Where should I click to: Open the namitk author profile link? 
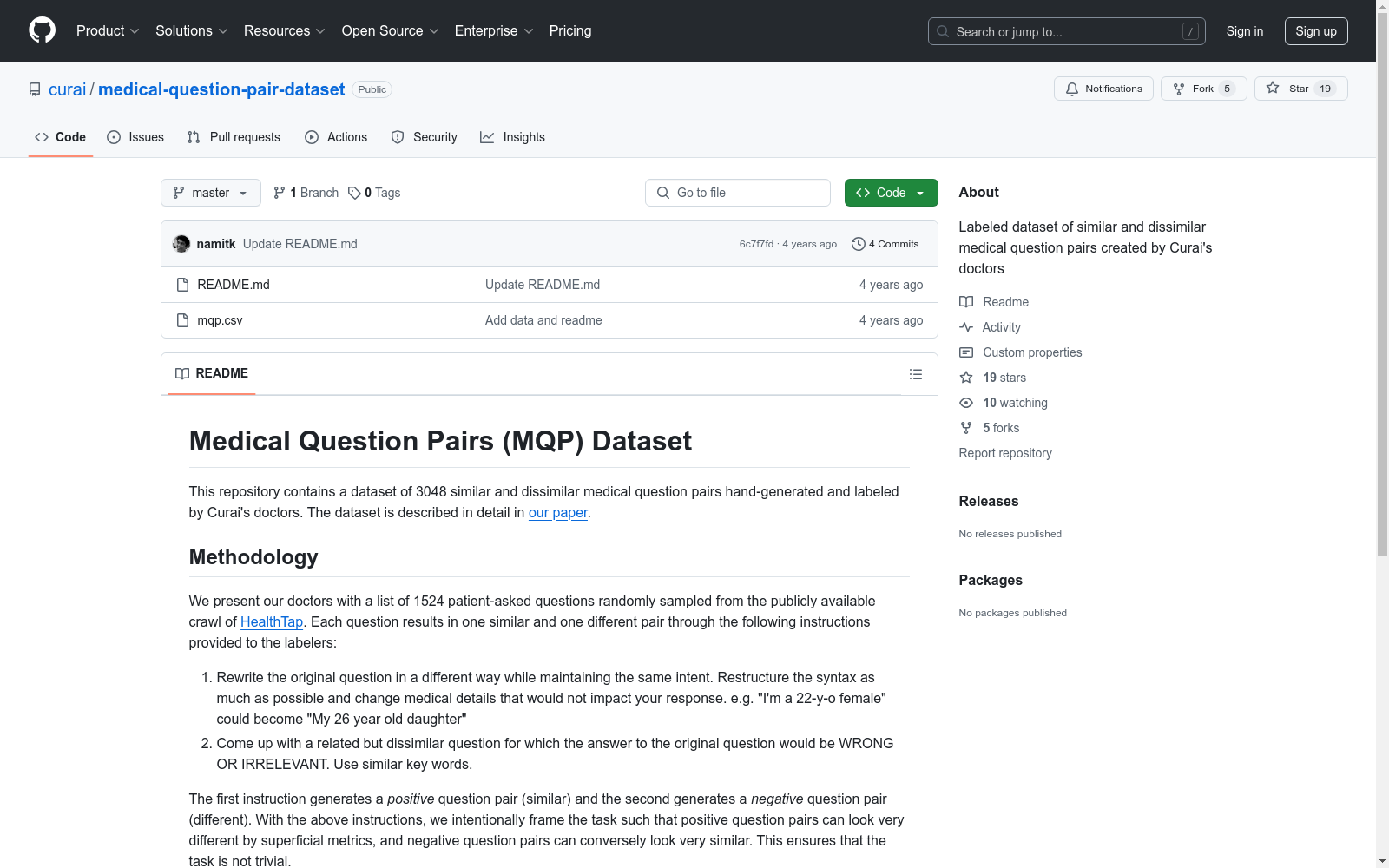(x=216, y=244)
